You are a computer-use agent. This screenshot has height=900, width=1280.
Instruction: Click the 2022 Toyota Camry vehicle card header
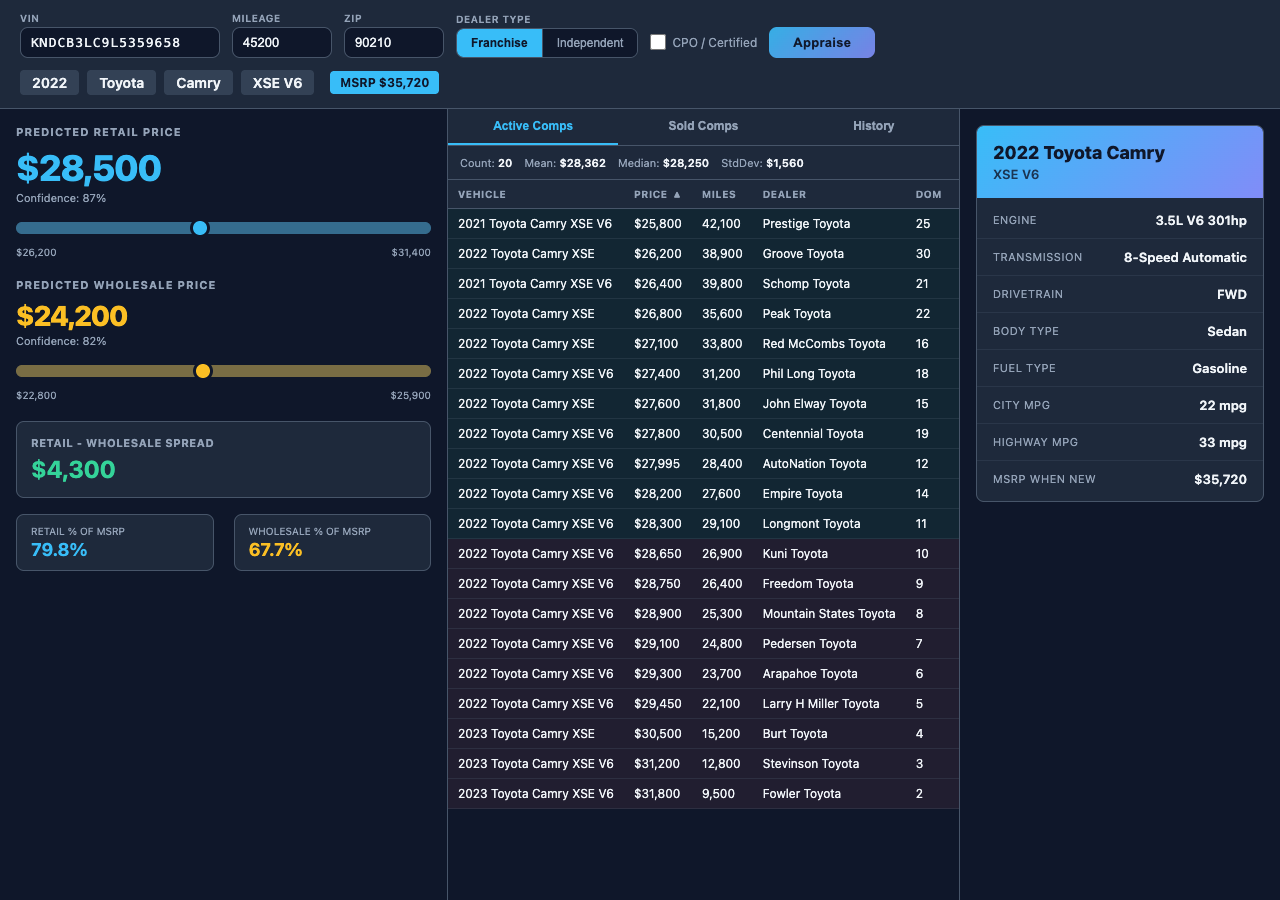pos(1119,161)
